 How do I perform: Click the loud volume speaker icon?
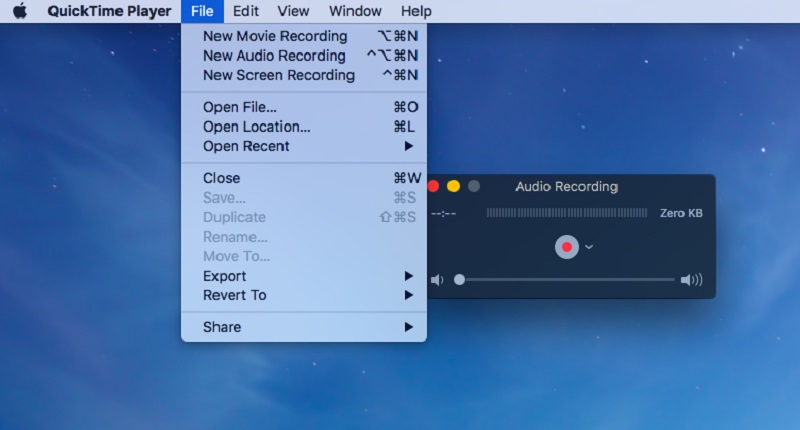pyautogui.click(x=691, y=280)
